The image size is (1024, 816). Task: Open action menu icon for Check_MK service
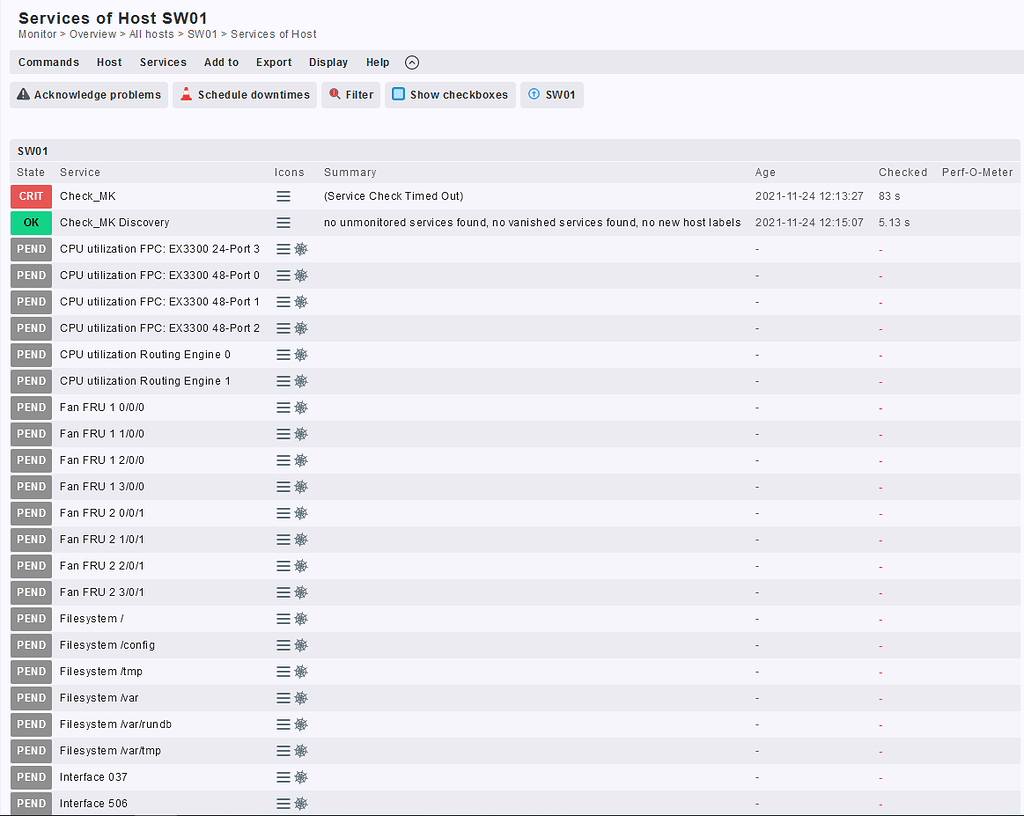[283, 197]
